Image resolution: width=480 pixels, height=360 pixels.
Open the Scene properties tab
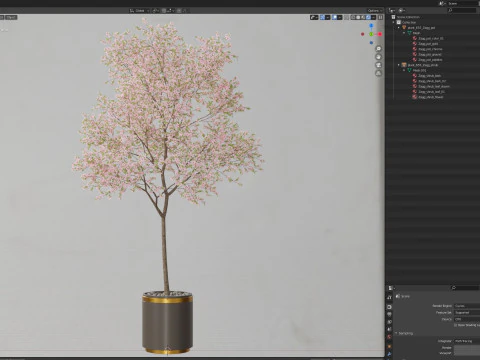coord(389,329)
